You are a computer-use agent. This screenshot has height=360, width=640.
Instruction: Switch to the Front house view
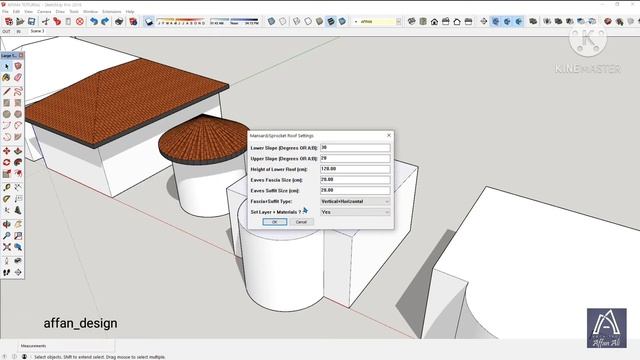pos(434,21)
